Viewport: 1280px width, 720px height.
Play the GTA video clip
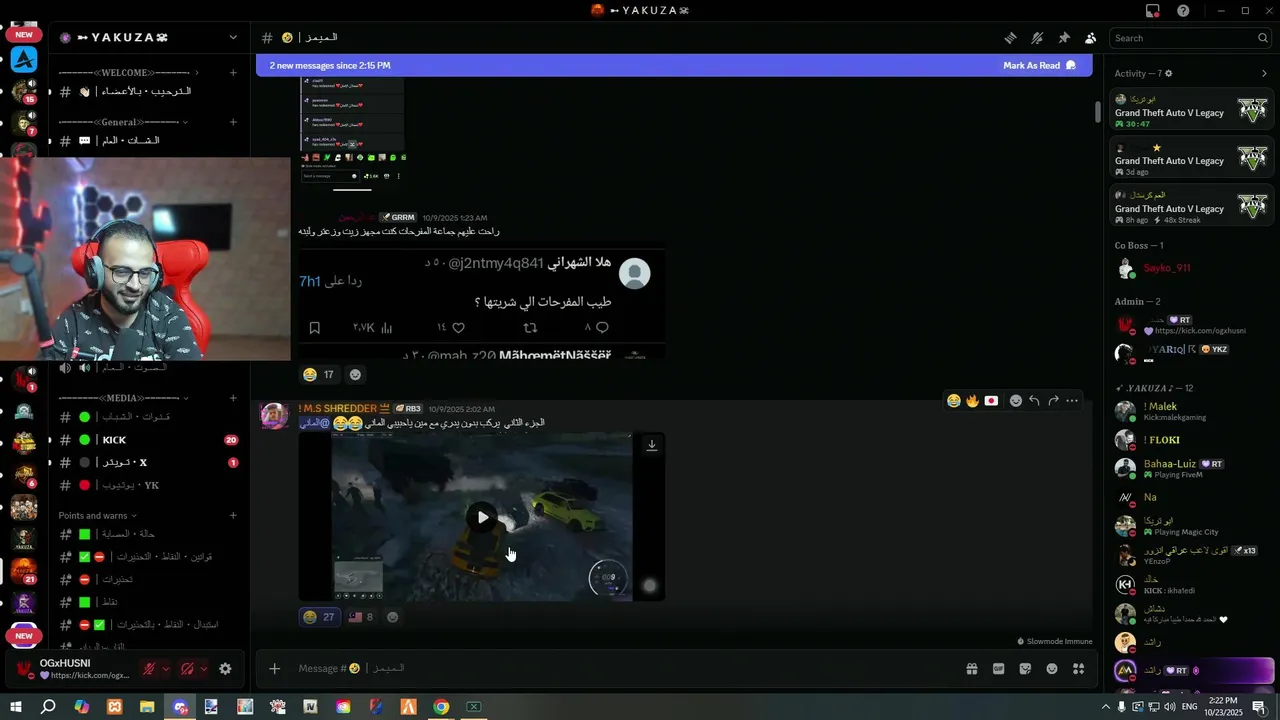coord(482,517)
